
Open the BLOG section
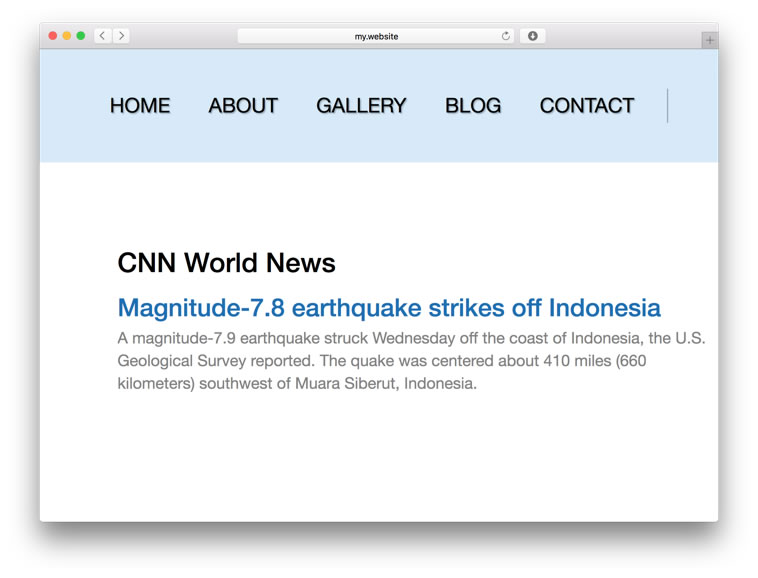(x=473, y=106)
